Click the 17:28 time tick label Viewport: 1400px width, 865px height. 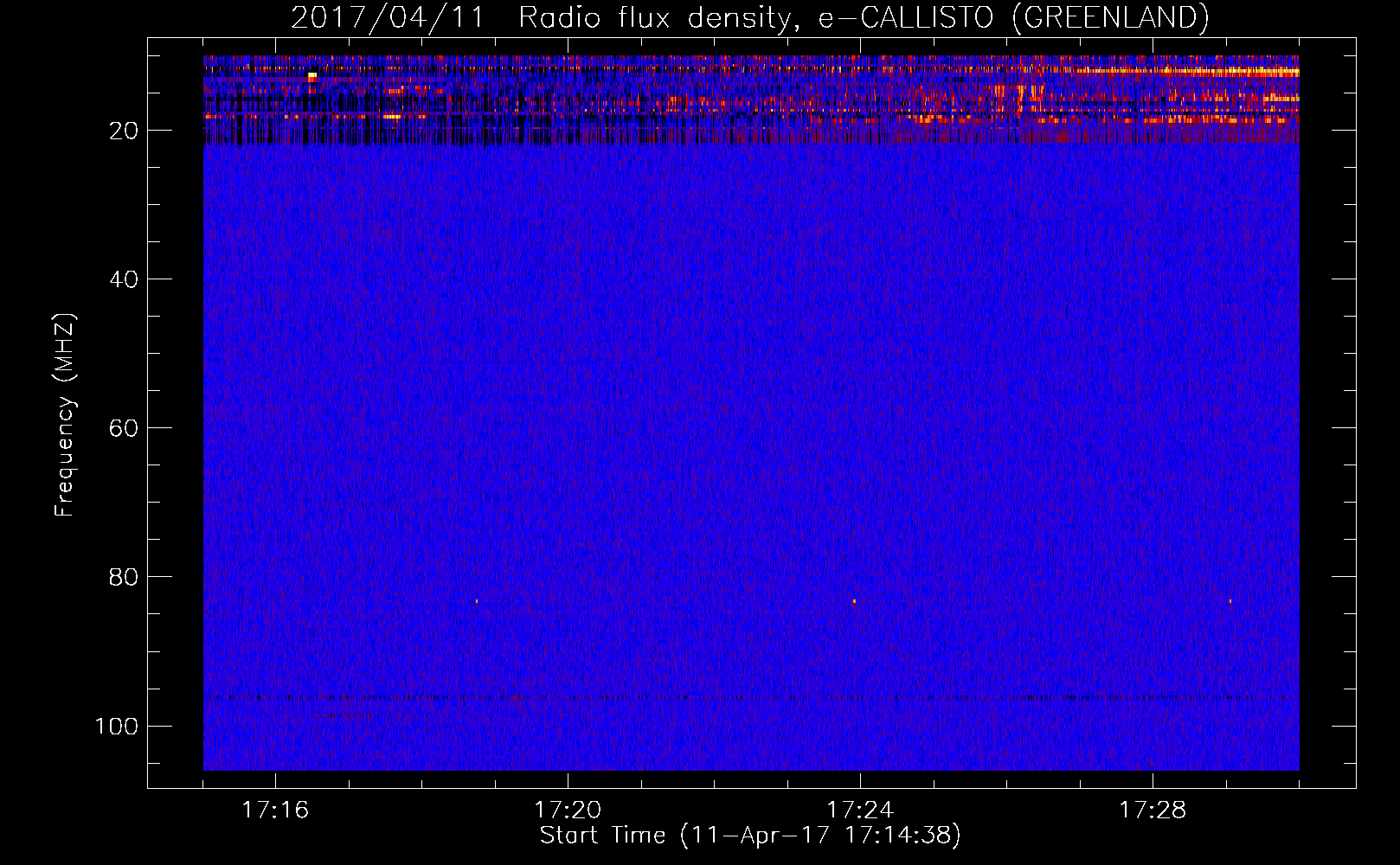[1153, 810]
